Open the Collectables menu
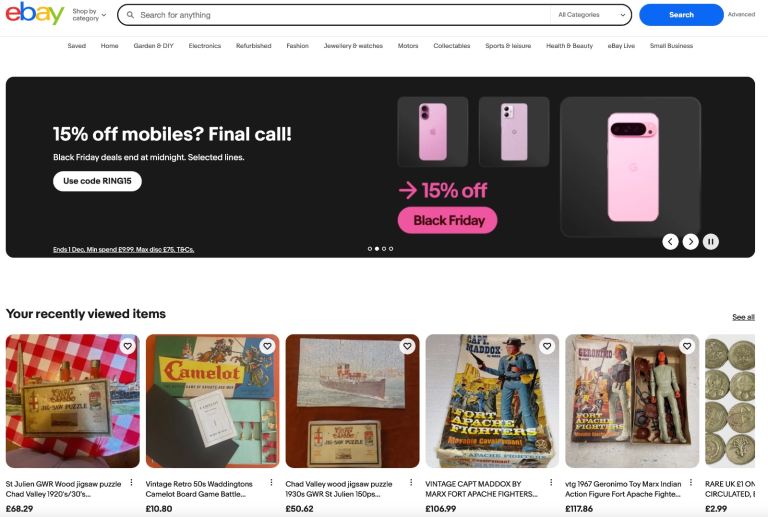768x517 pixels. click(452, 46)
